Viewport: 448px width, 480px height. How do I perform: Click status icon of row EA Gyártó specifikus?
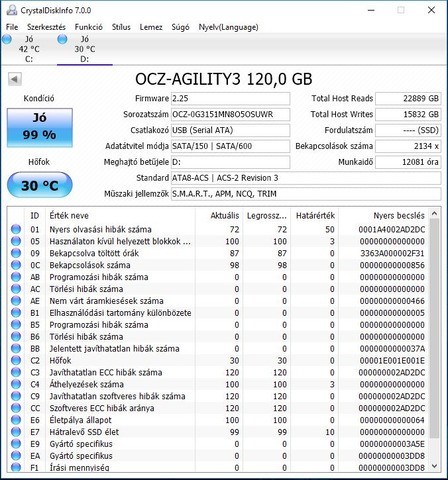pyautogui.click(x=16, y=456)
